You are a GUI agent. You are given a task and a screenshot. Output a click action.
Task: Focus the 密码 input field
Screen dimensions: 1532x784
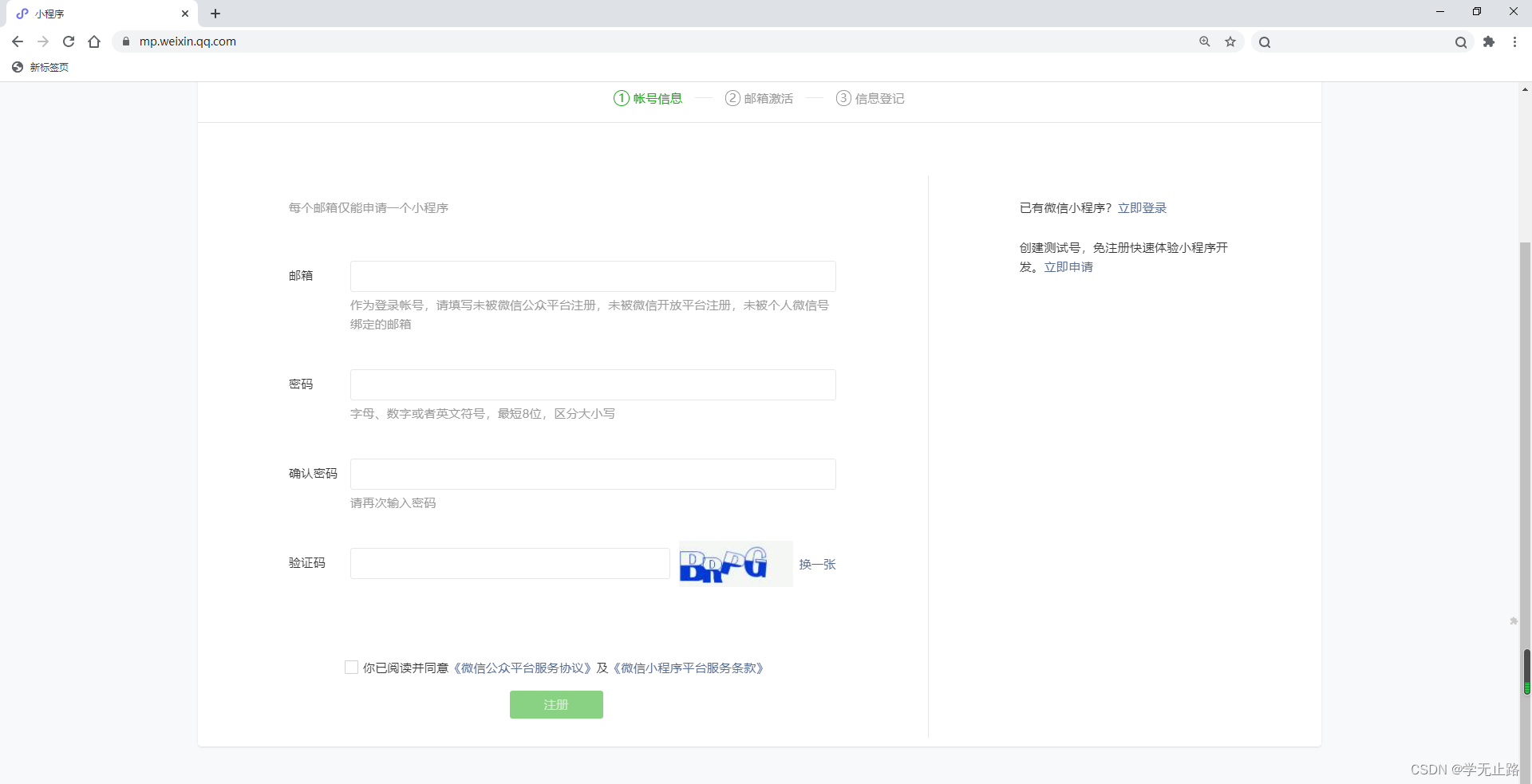click(593, 384)
